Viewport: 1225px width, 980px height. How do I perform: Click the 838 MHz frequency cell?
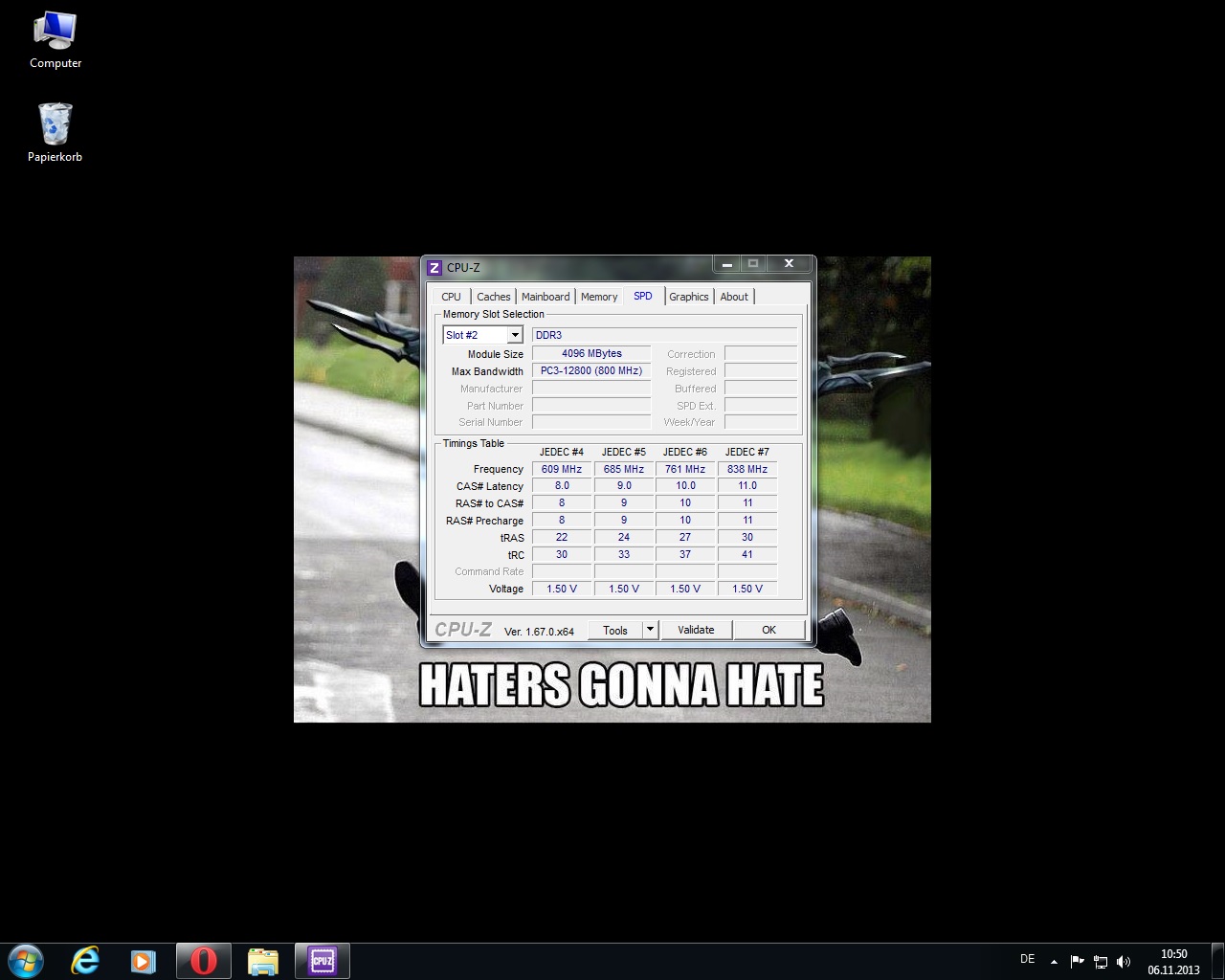747,469
